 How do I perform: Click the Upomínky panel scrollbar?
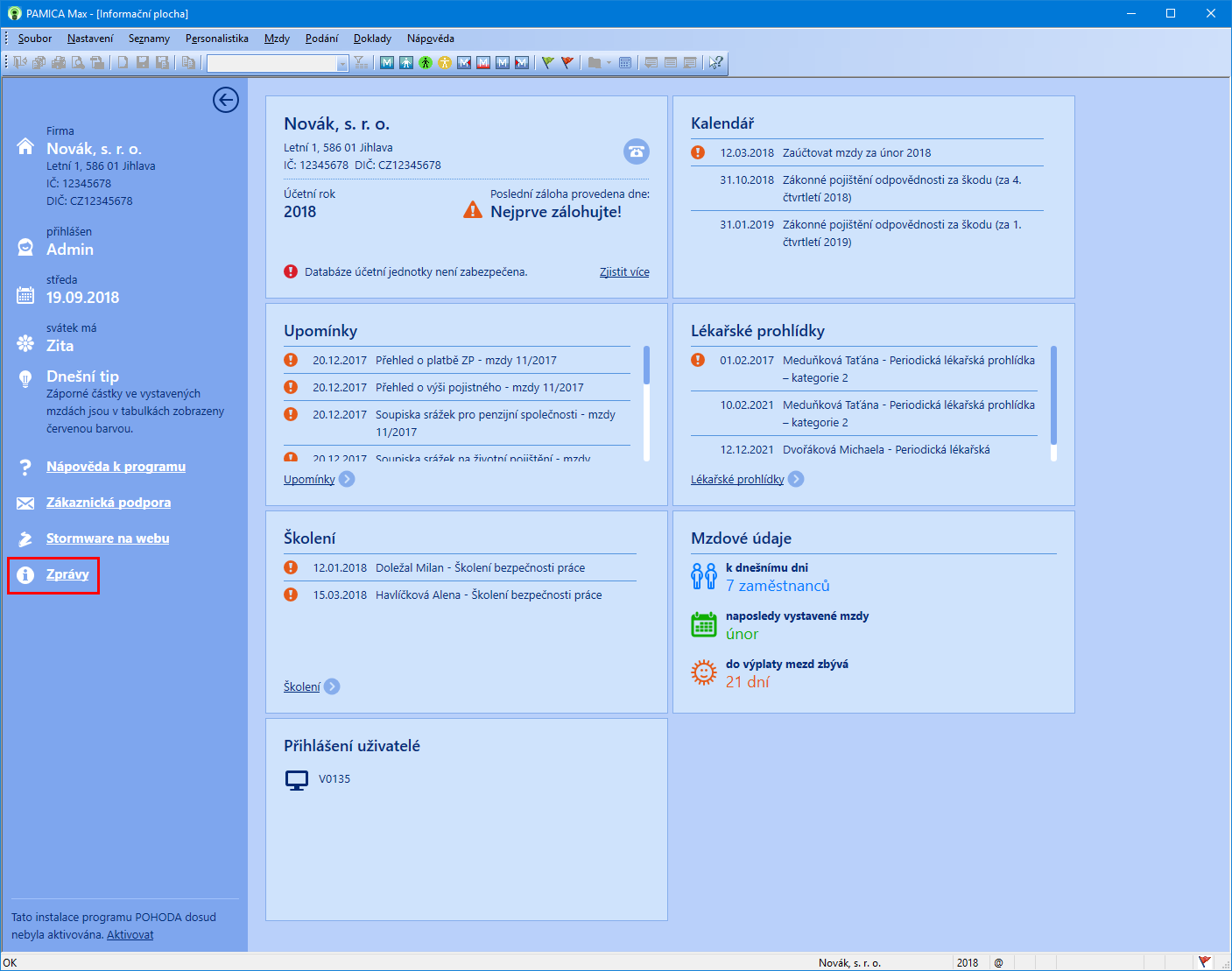(646, 403)
